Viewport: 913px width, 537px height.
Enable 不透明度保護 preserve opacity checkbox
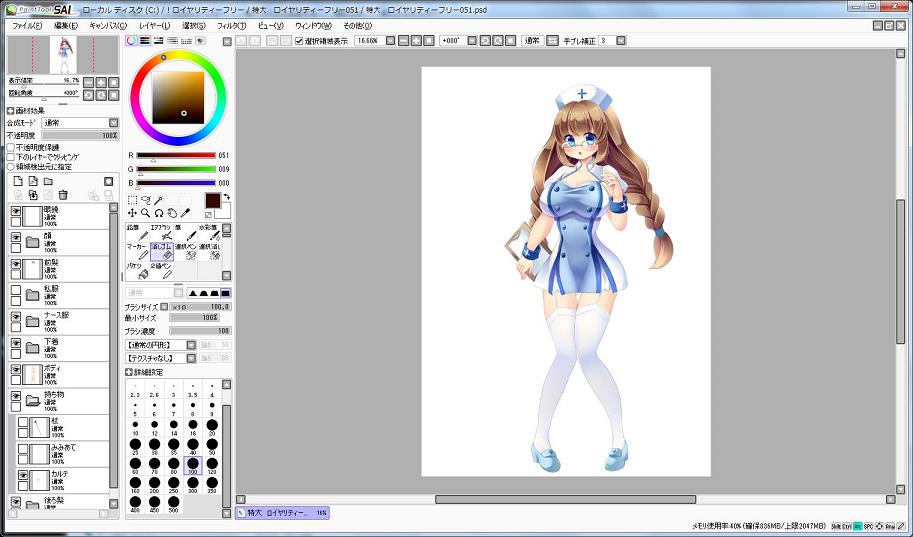11,147
